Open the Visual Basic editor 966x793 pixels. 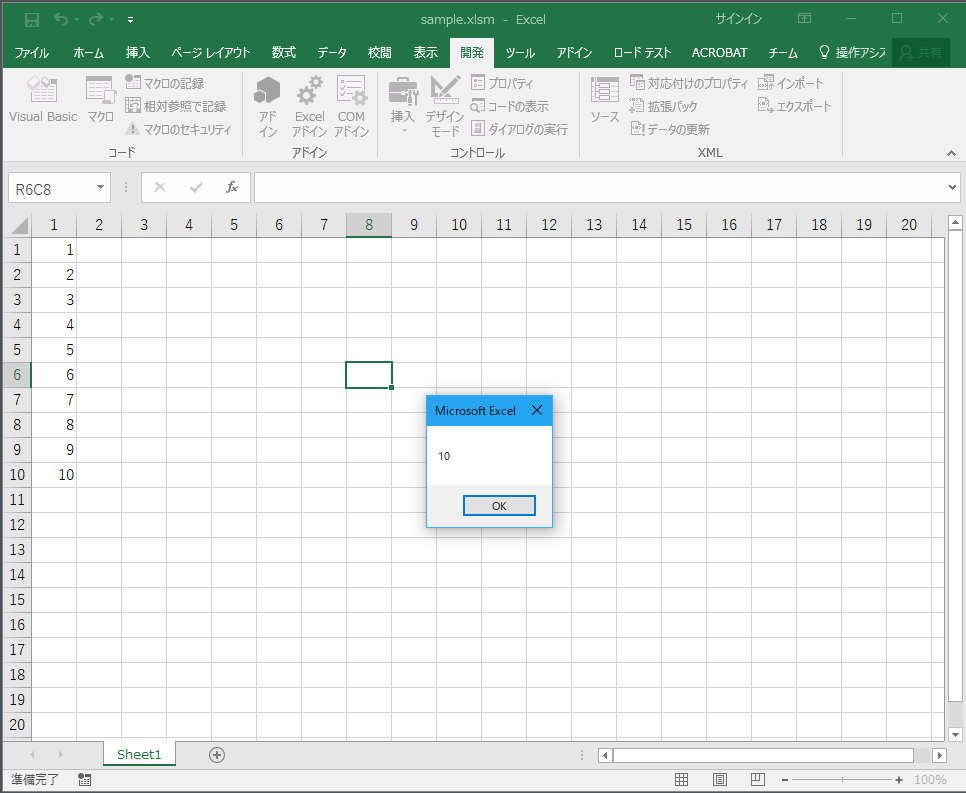[43, 100]
